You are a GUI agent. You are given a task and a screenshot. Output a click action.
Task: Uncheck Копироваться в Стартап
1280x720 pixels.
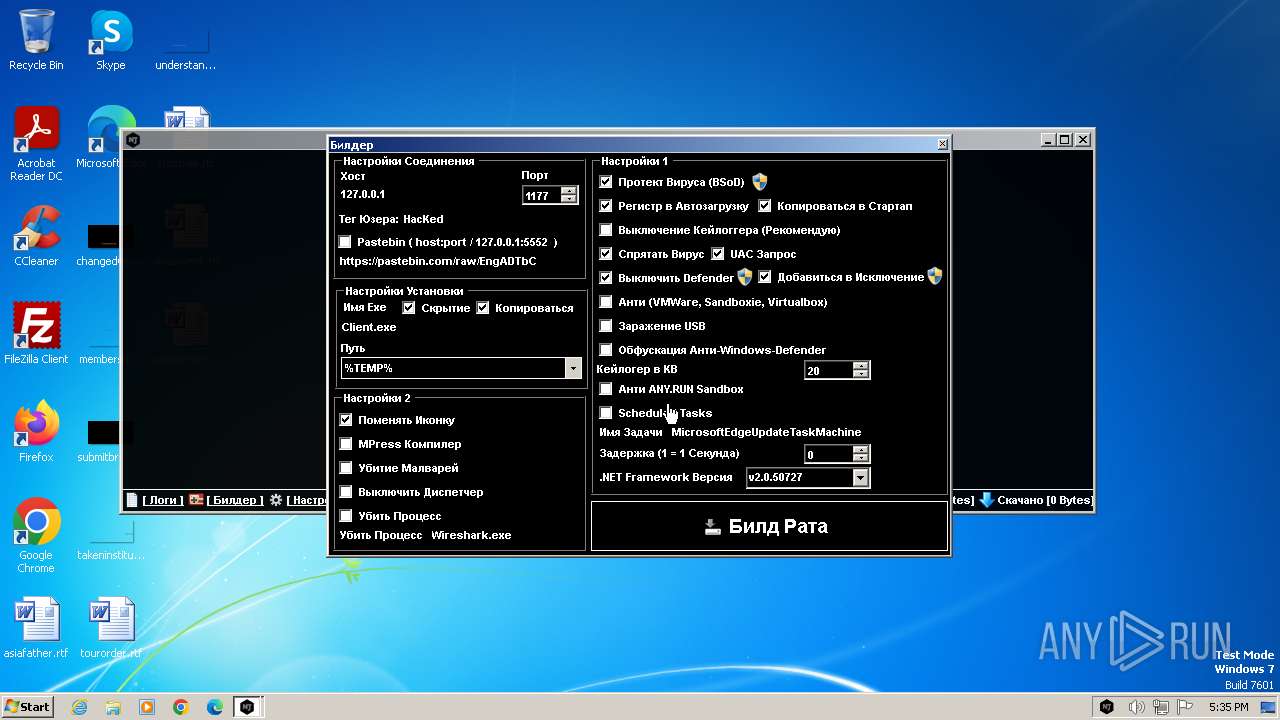click(x=765, y=206)
